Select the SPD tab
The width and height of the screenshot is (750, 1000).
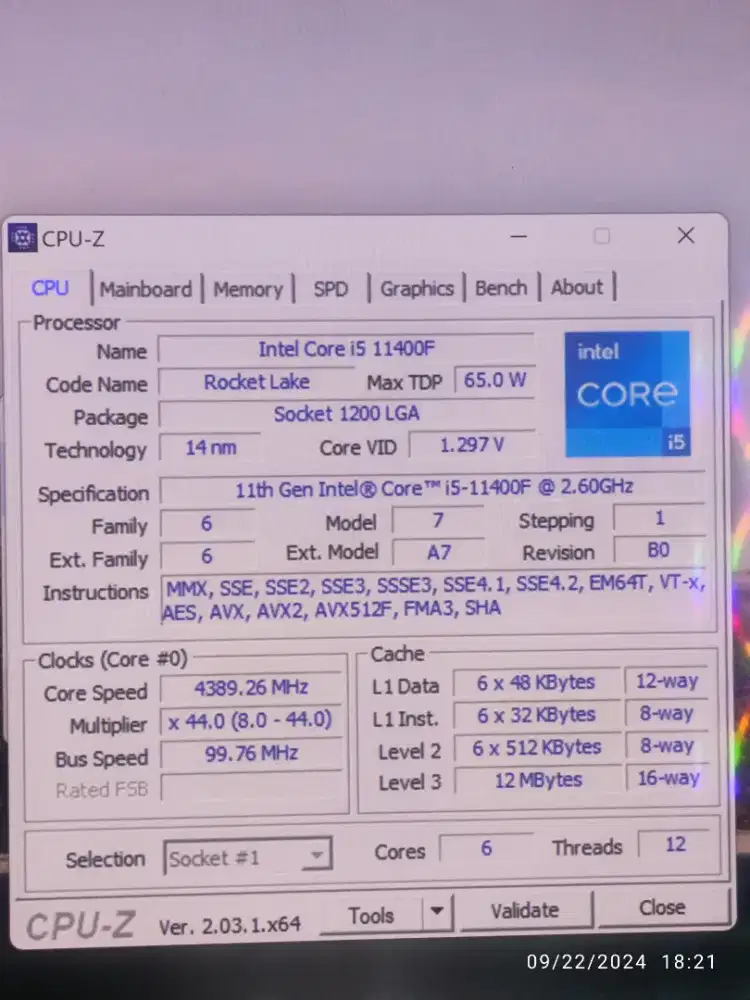coord(331,289)
